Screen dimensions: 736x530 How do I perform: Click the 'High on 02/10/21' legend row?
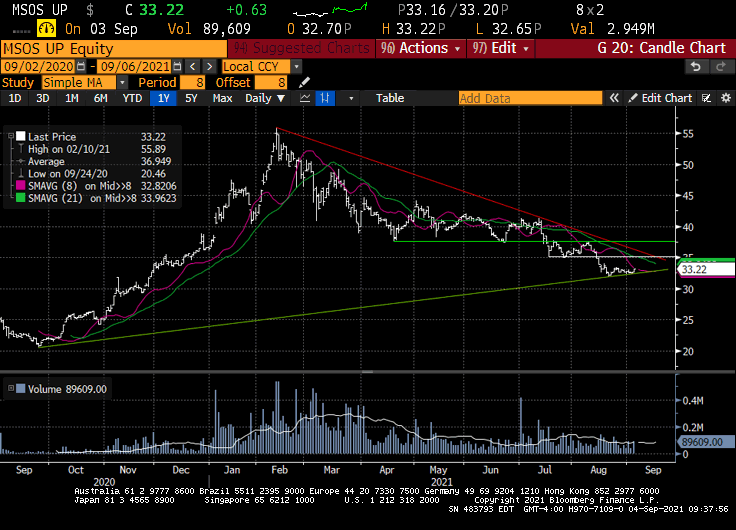click(96, 149)
